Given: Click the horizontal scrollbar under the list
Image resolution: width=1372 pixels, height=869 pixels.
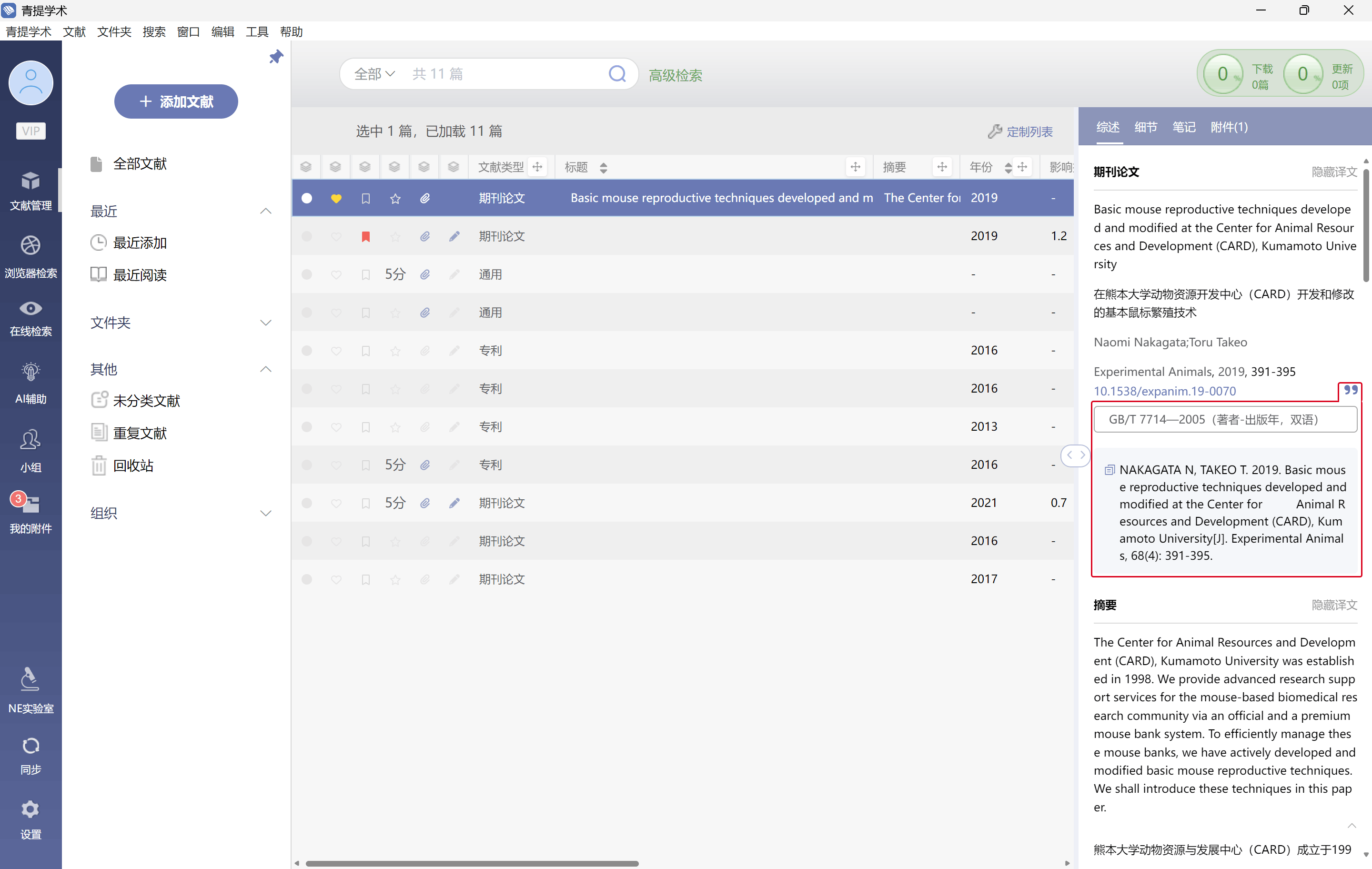Looking at the screenshot, I should click(471, 863).
